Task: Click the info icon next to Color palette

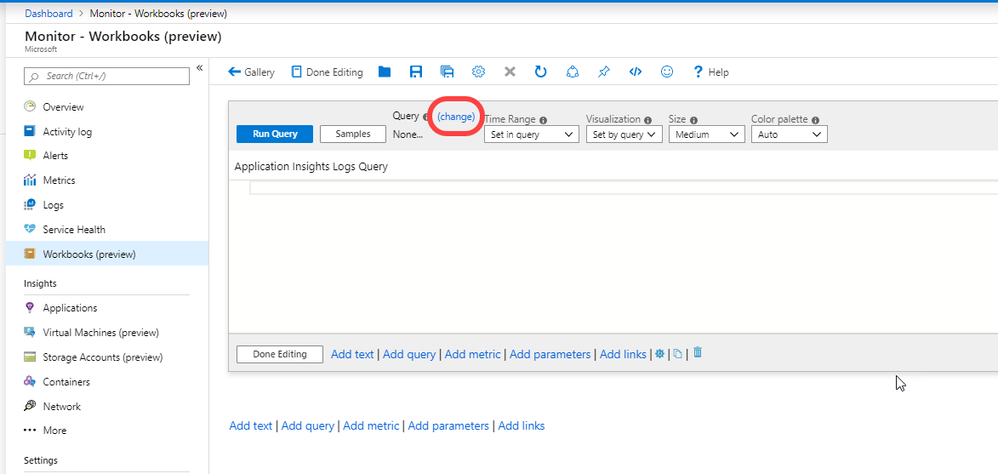Action: 815,120
